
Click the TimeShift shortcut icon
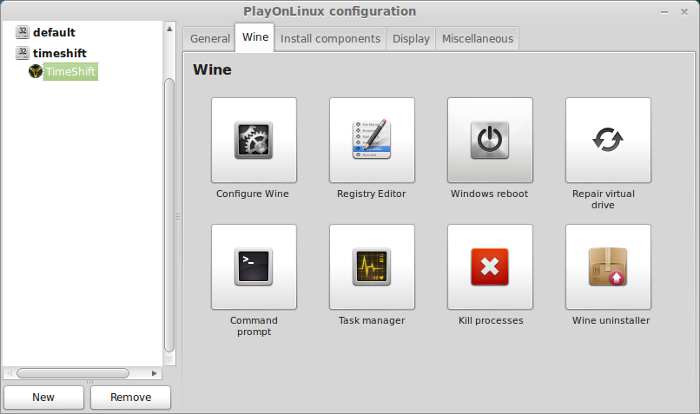pos(35,71)
